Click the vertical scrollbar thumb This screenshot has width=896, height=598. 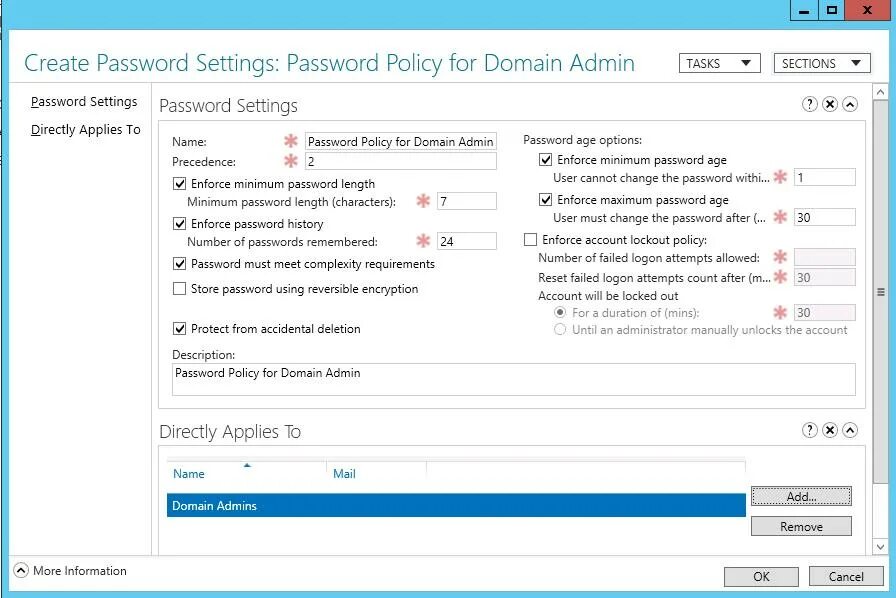tap(880, 292)
